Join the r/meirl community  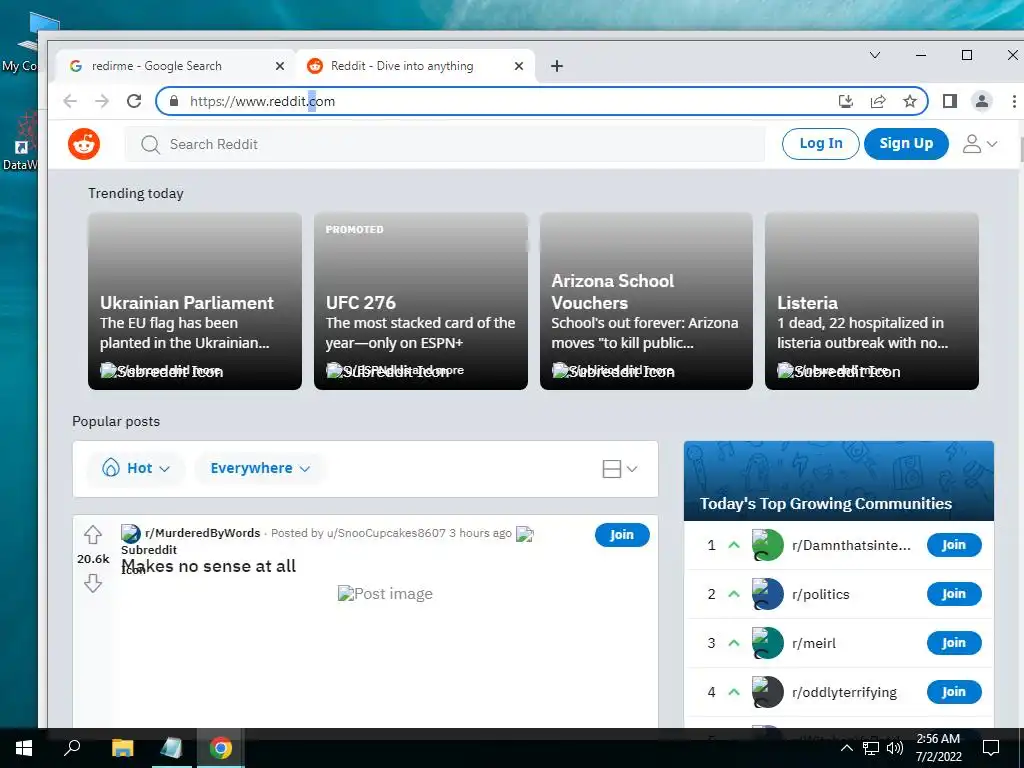[953, 643]
